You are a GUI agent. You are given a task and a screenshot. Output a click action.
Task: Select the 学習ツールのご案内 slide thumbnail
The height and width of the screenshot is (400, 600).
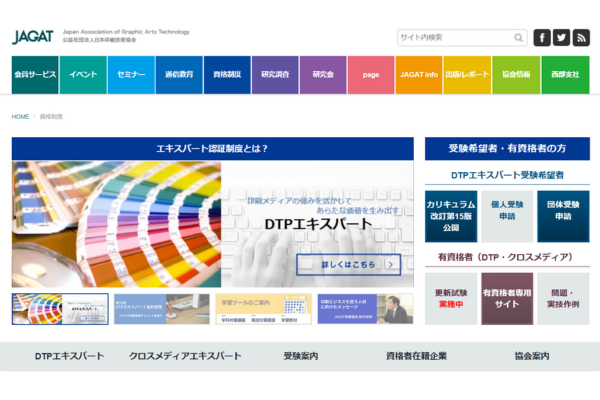pyautogui.click(x=264, y=309)
